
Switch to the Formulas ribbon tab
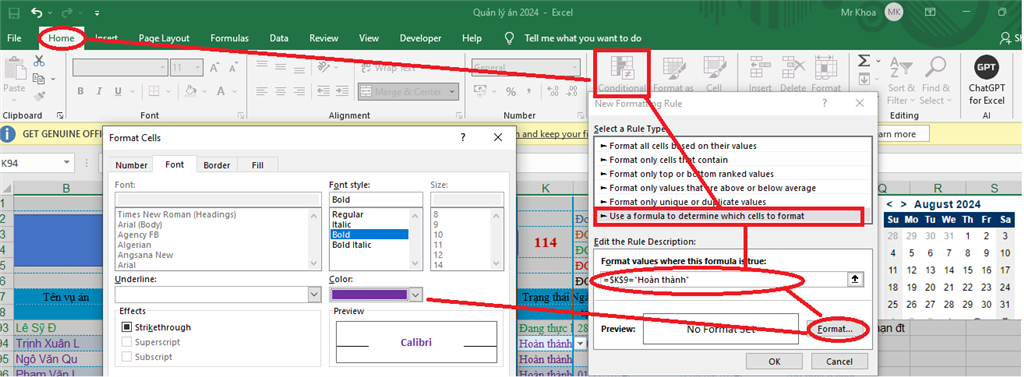coord(229,39)
